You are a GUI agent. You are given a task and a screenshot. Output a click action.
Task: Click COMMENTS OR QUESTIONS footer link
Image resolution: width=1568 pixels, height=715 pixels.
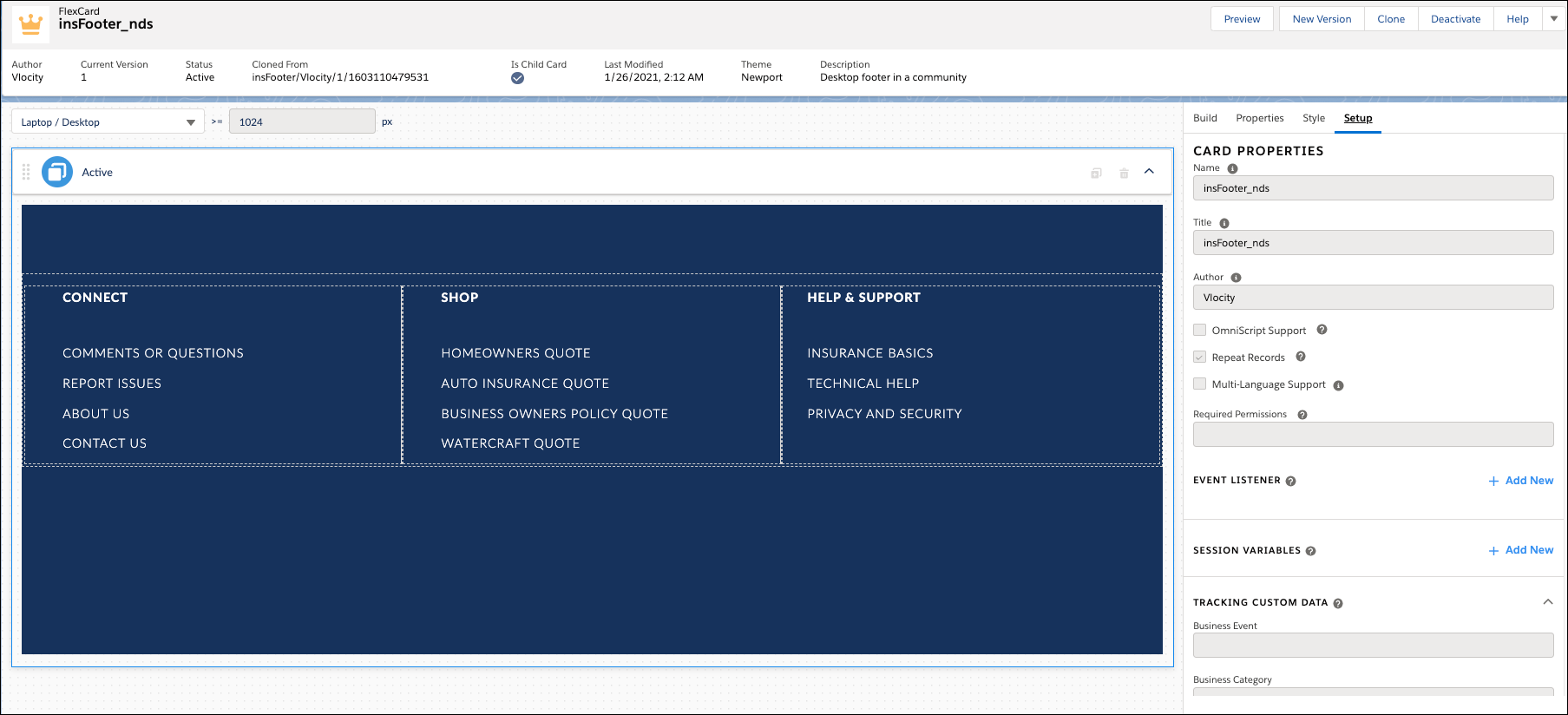[153, 353]
